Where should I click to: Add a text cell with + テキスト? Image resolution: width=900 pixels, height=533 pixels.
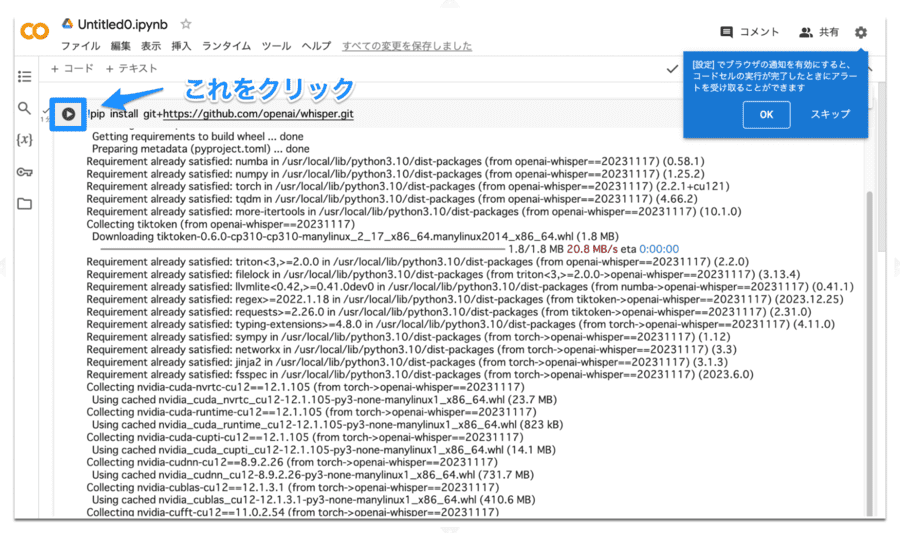click(x=131, y=68)
